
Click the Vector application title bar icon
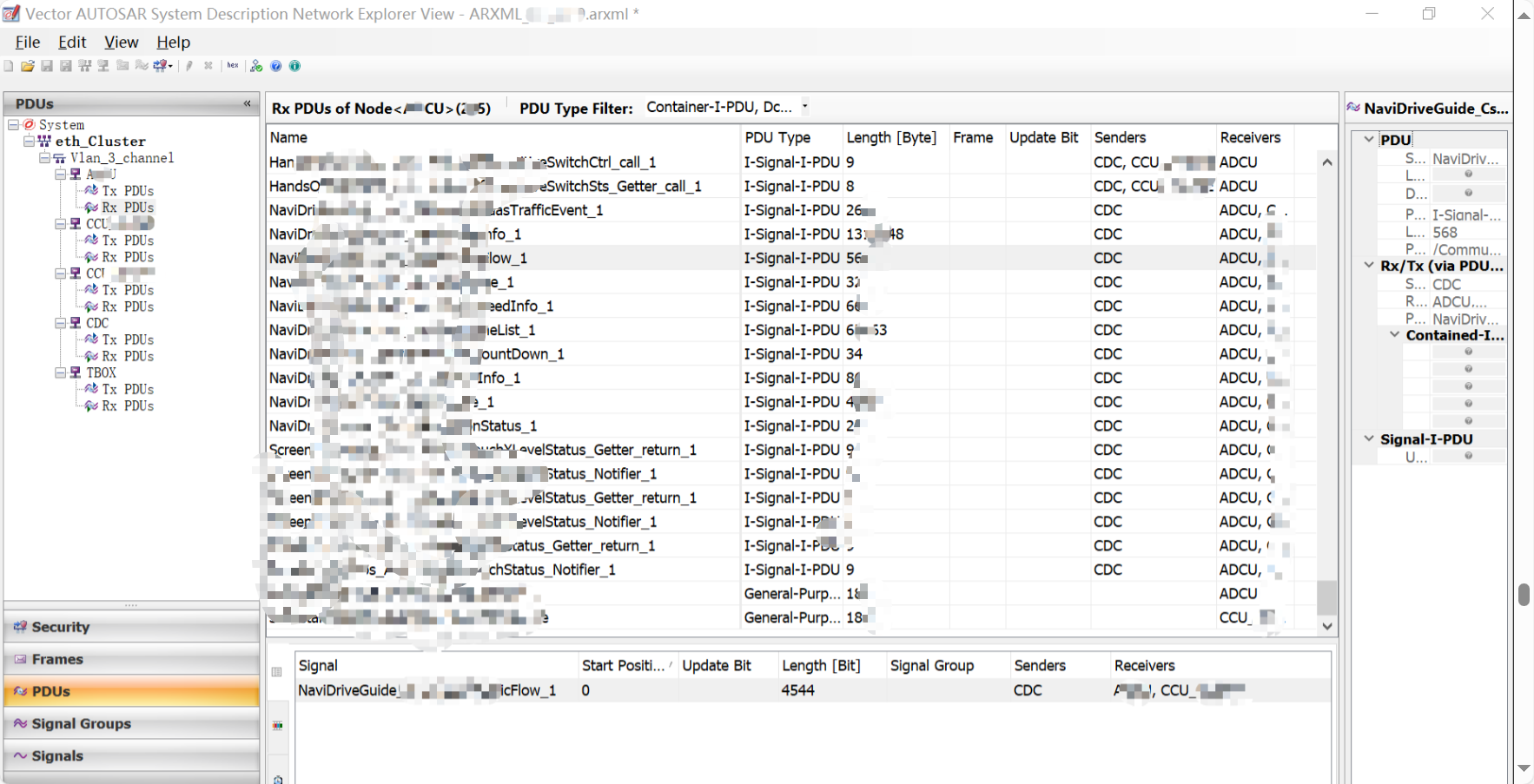click(11, 14)
